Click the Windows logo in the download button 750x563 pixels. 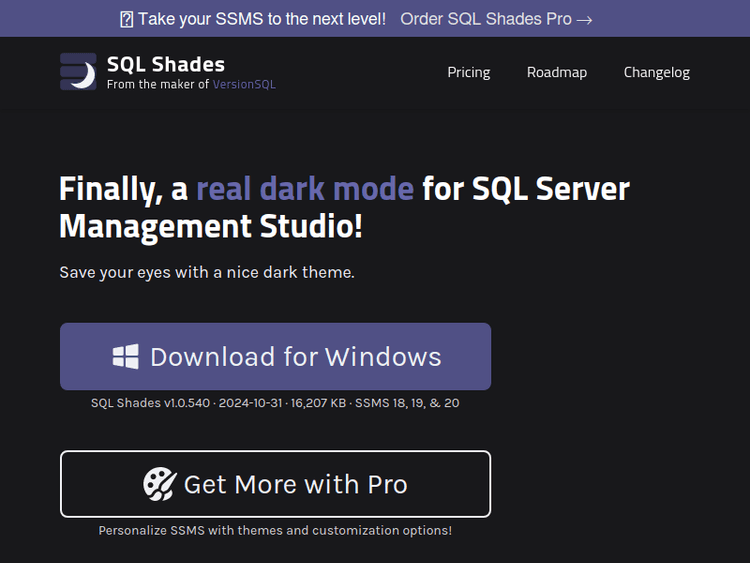(126, 356)
